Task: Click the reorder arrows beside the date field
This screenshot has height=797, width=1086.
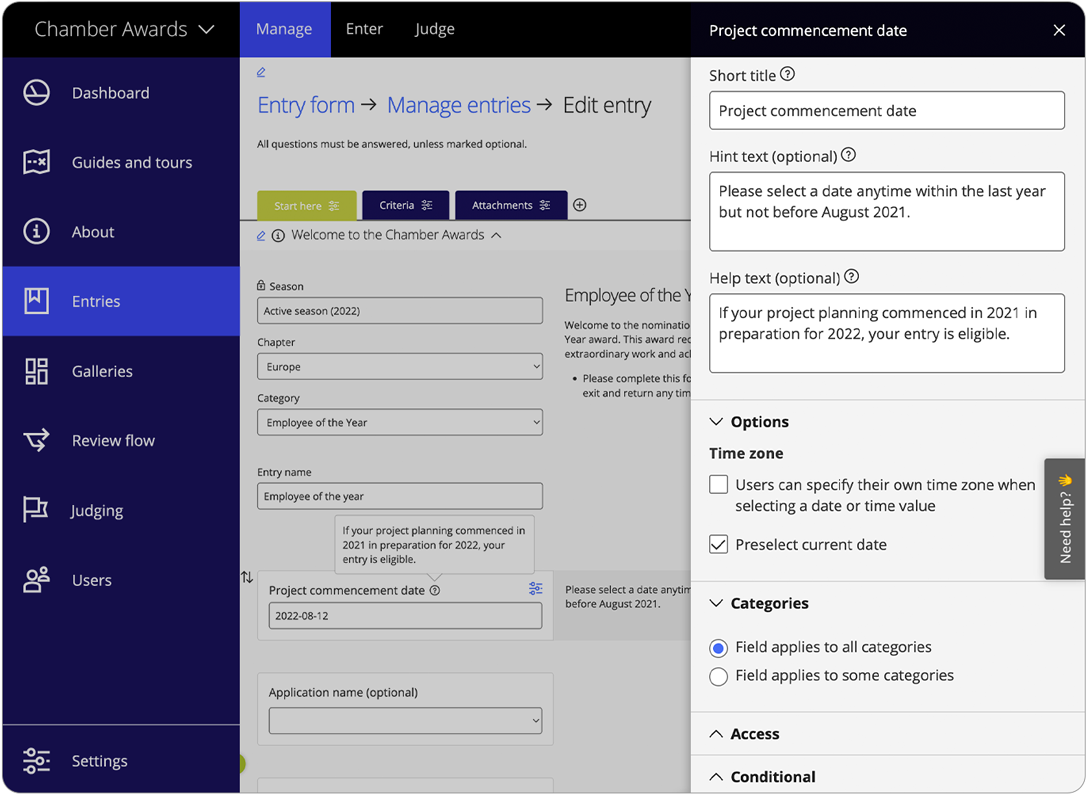Action: pyautogui.click(x=245, y=577)
